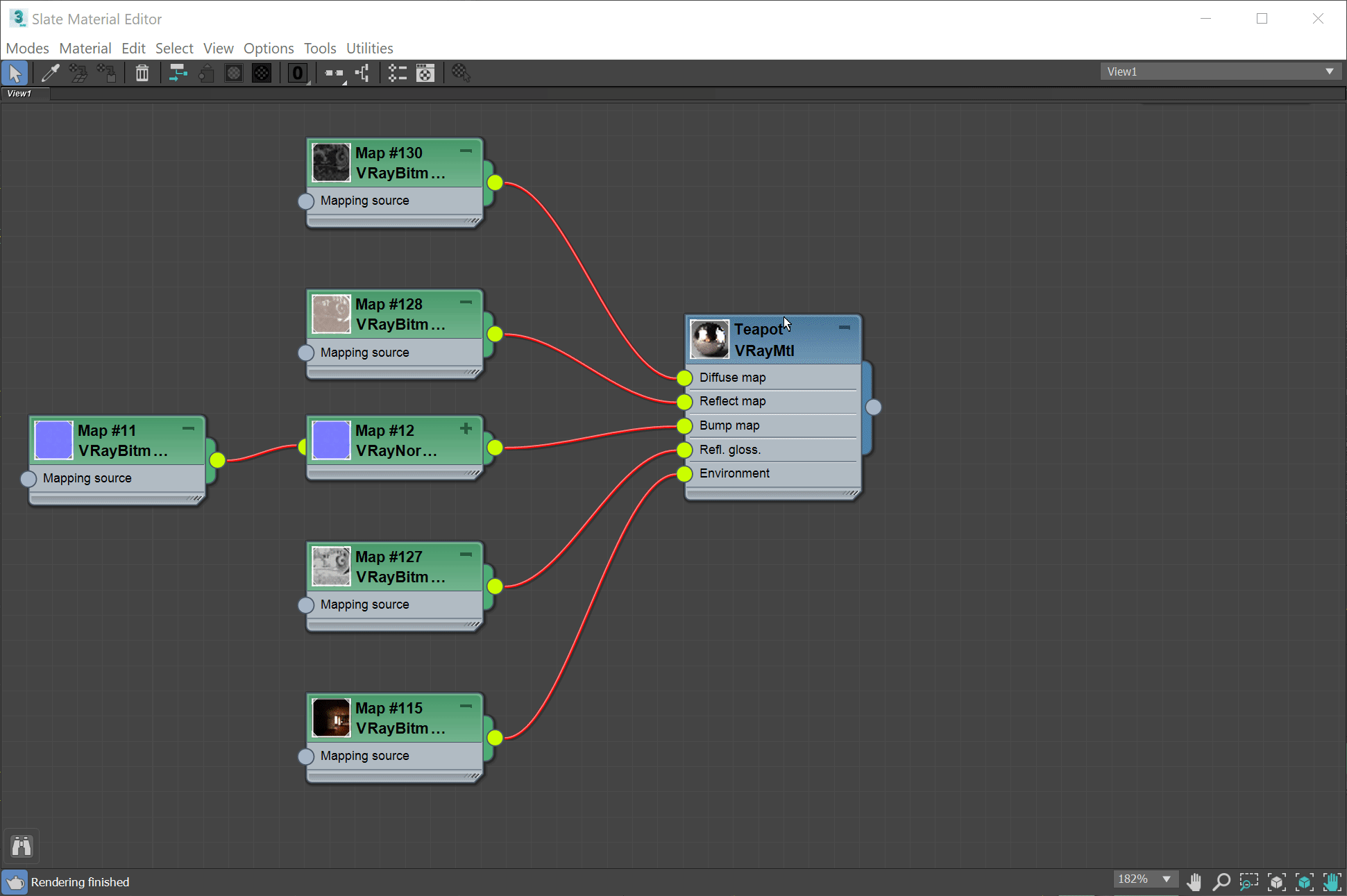Click the binoculars search icon

(22, 846)
